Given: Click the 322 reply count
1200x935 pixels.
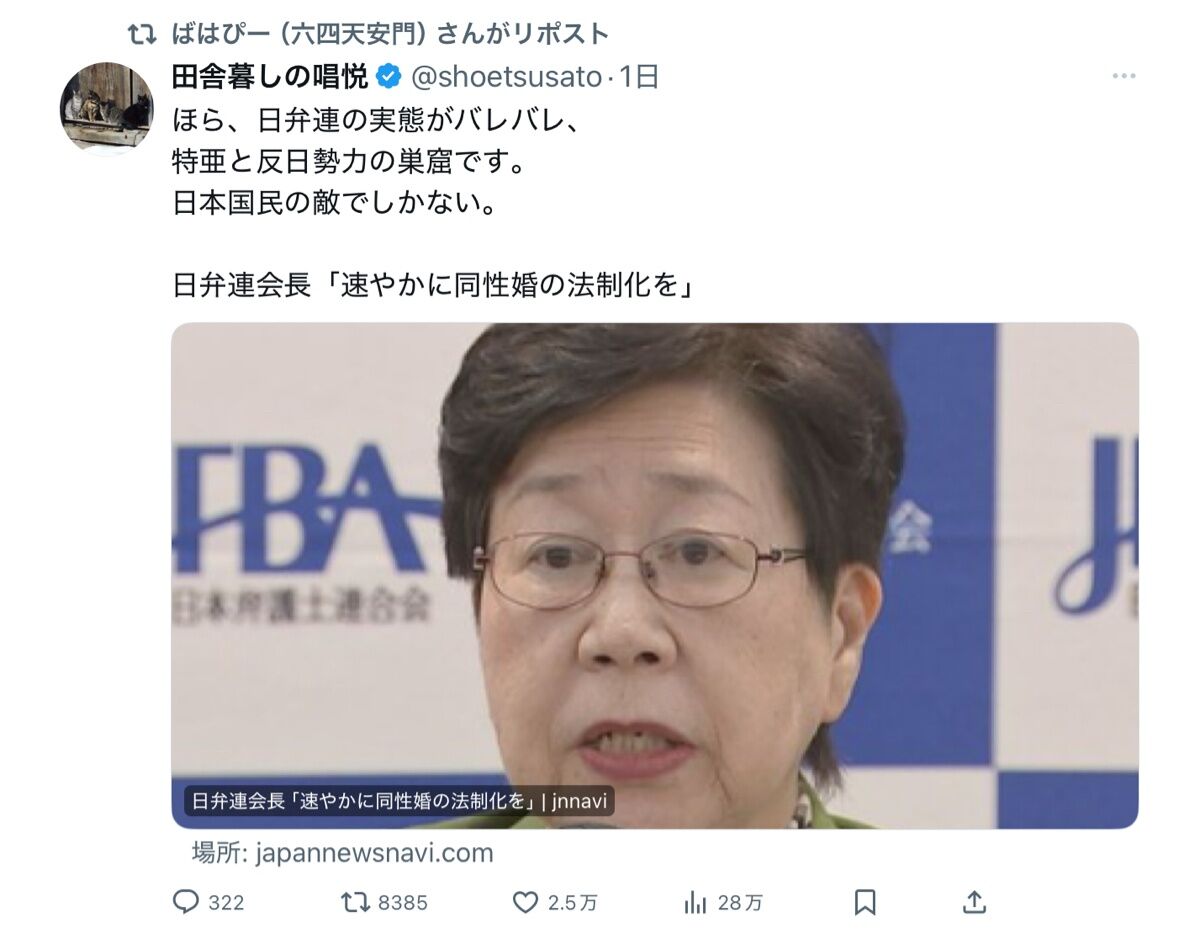Looking at the screenshot, I should pos(226,903).
